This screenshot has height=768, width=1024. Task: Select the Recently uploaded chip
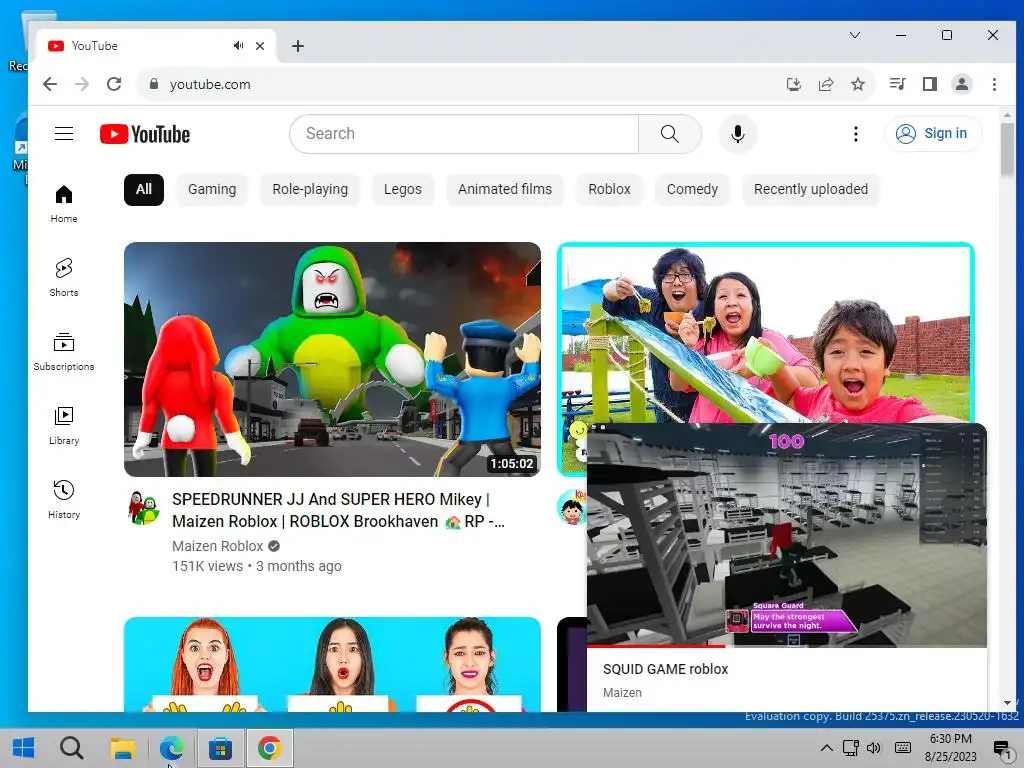tap(811, 189)
